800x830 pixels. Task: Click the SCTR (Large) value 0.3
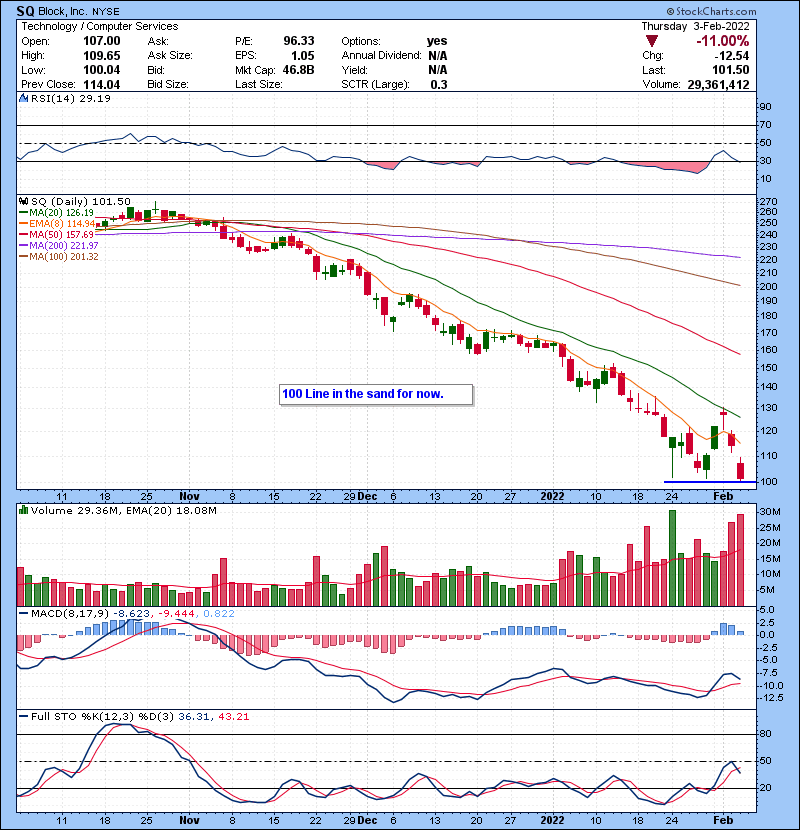439,84
